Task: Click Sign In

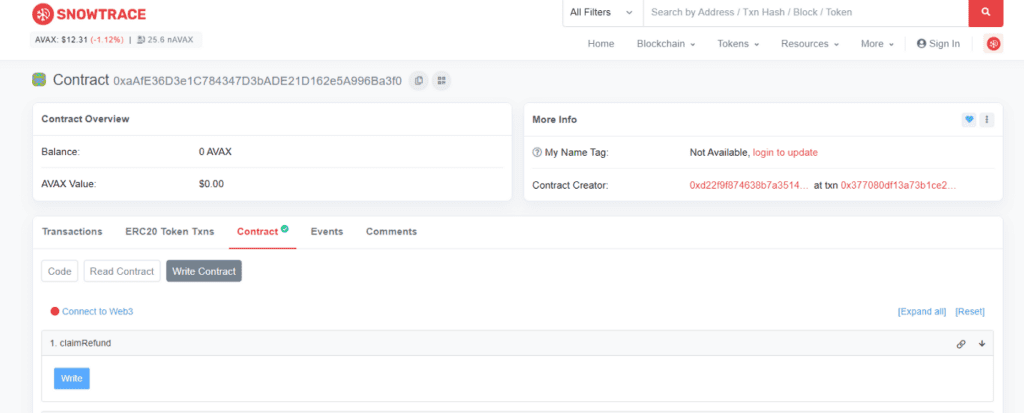Action: point(938,44)
